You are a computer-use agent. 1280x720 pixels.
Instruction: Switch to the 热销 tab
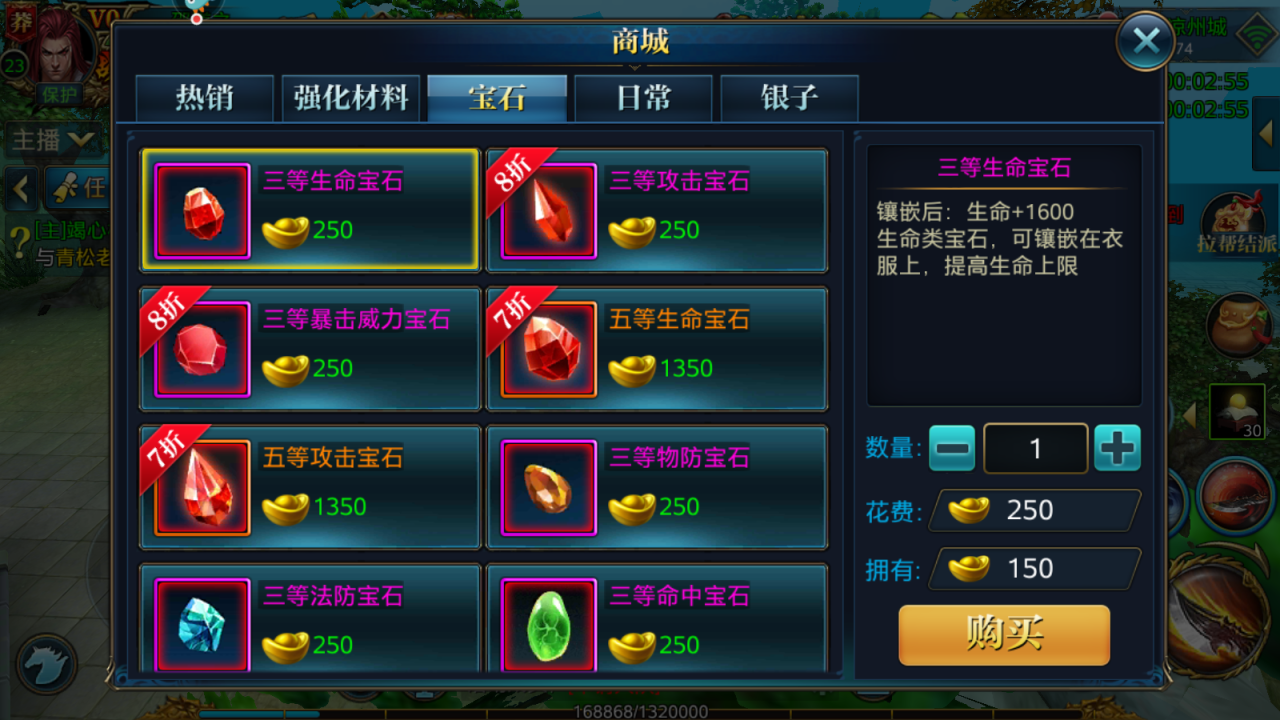pos(205,98)
